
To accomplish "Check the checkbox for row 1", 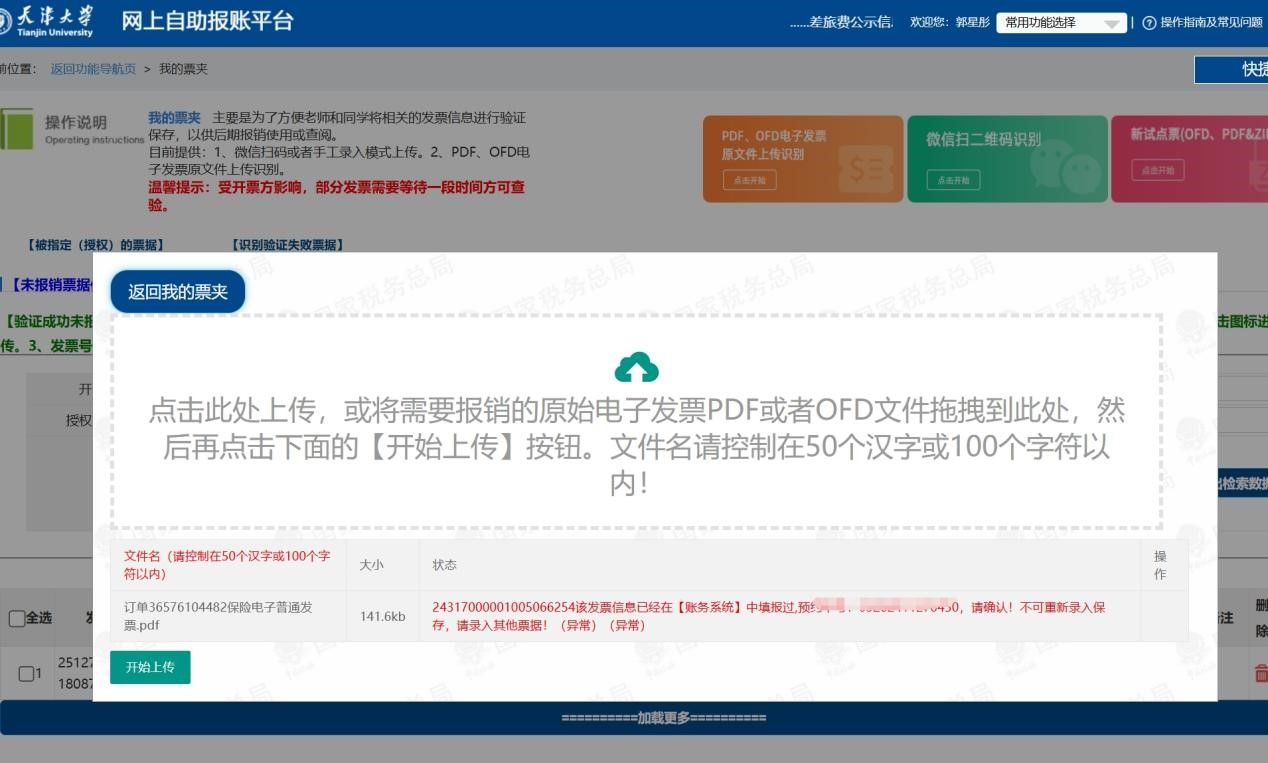I will 26,673.
